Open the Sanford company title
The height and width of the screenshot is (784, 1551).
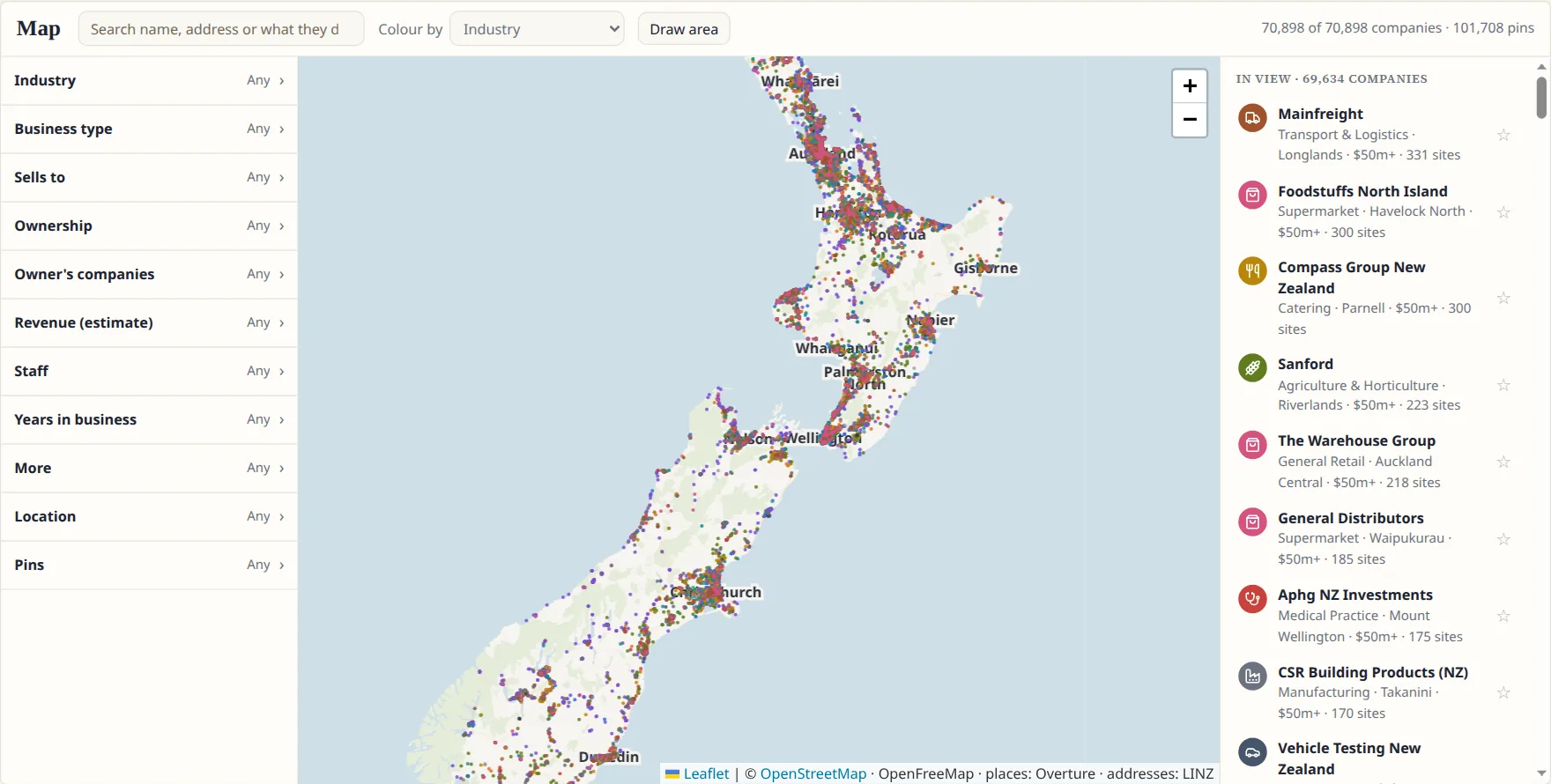tap(1305, 364)
